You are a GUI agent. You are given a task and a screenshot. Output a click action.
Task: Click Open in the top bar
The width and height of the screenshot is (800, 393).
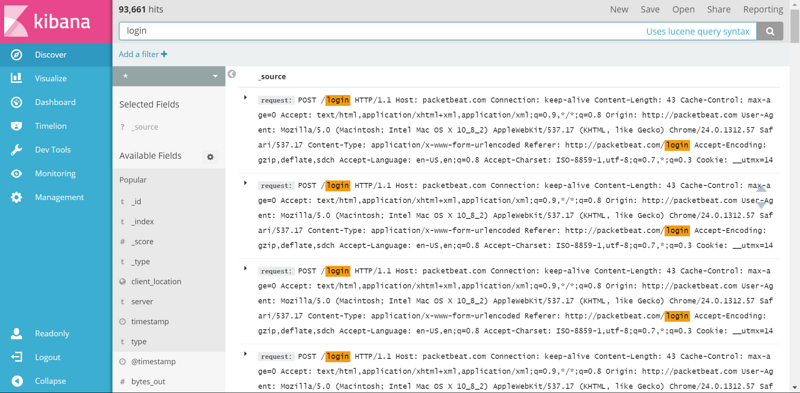coord(683,9)
